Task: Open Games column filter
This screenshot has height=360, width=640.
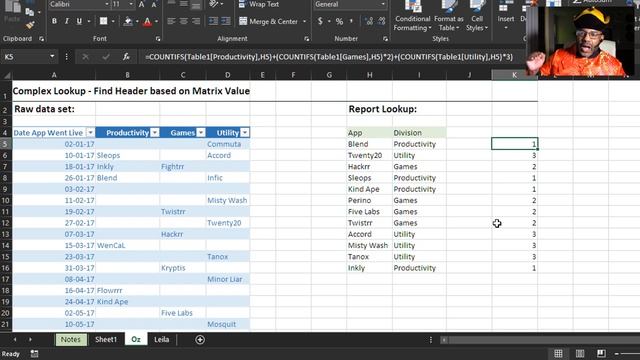Action: [x=201, y=133]
